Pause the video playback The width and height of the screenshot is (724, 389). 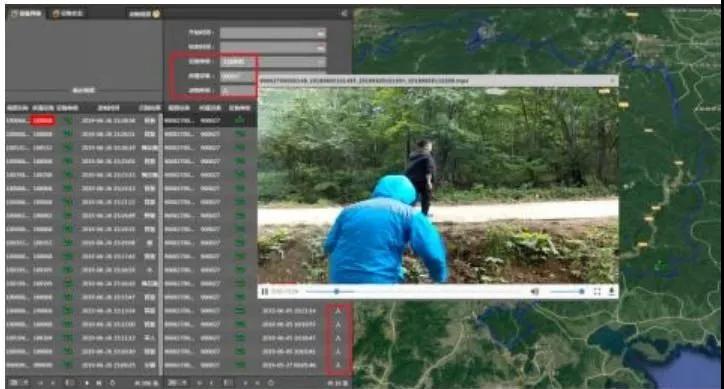[x=265, y=292]
